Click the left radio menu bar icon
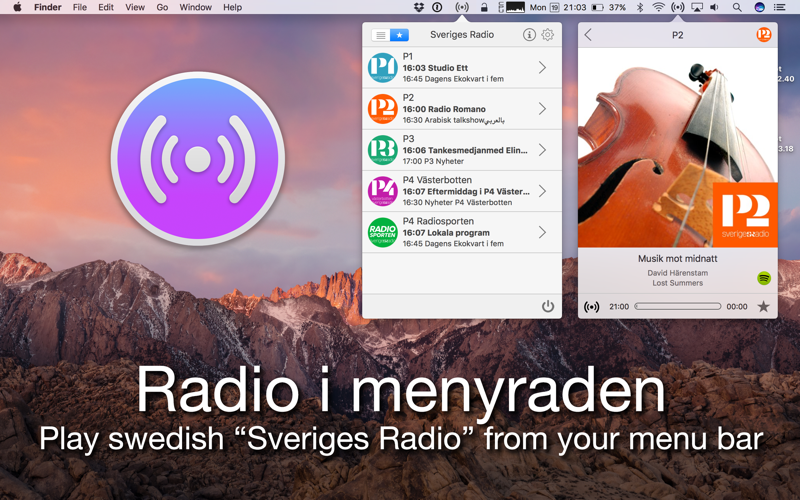 tap(462, 7)
